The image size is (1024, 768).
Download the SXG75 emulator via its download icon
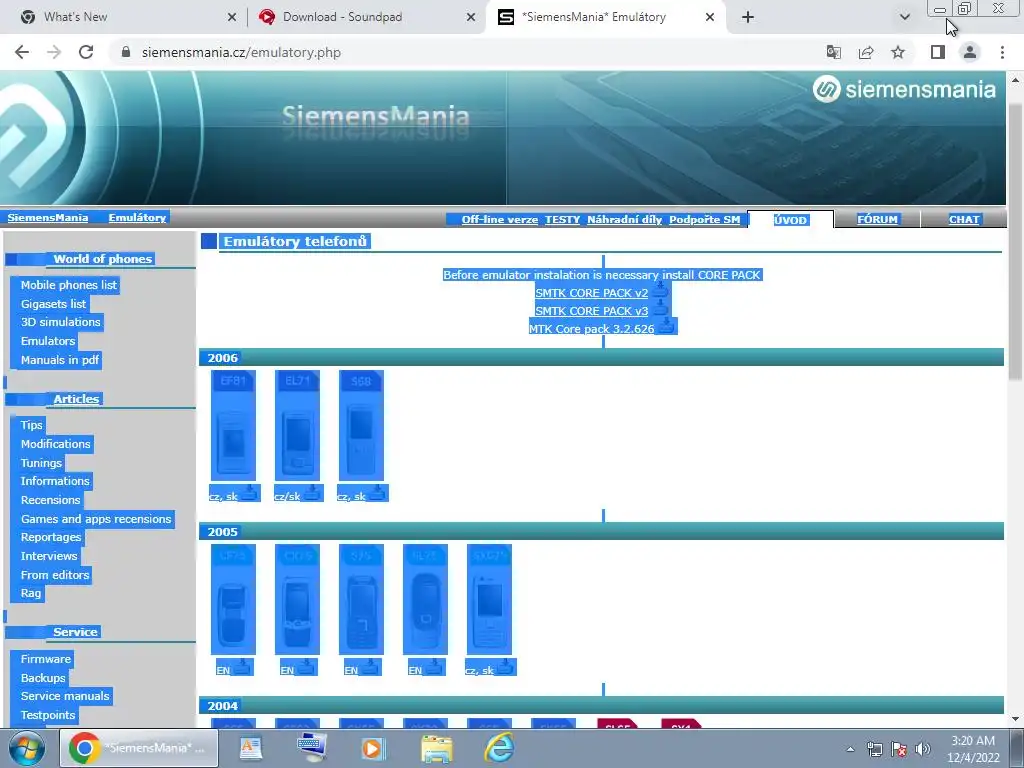tap(505, 667)
